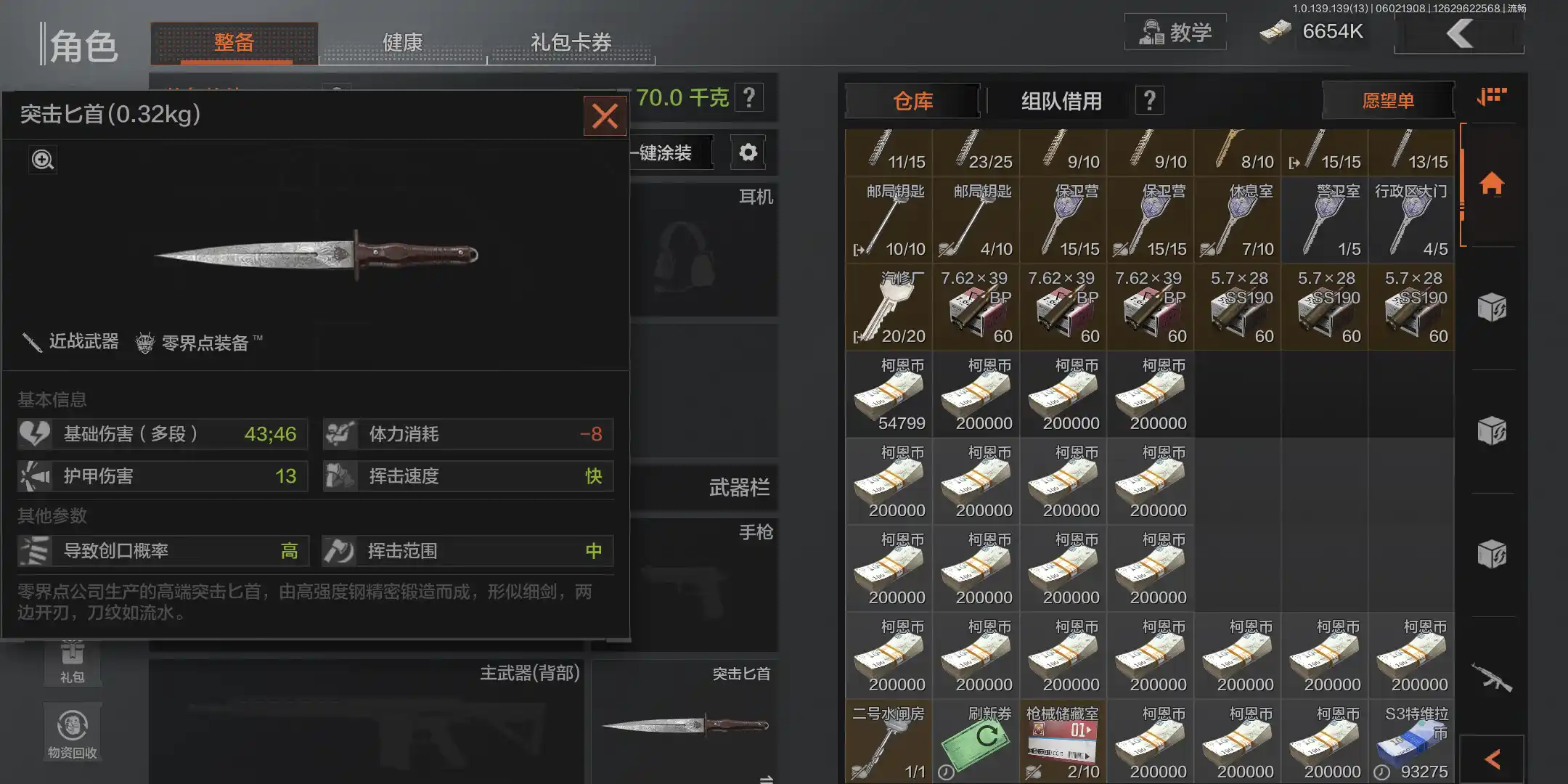Switch to the 礼包卡券 tab

tap(571, 43)
